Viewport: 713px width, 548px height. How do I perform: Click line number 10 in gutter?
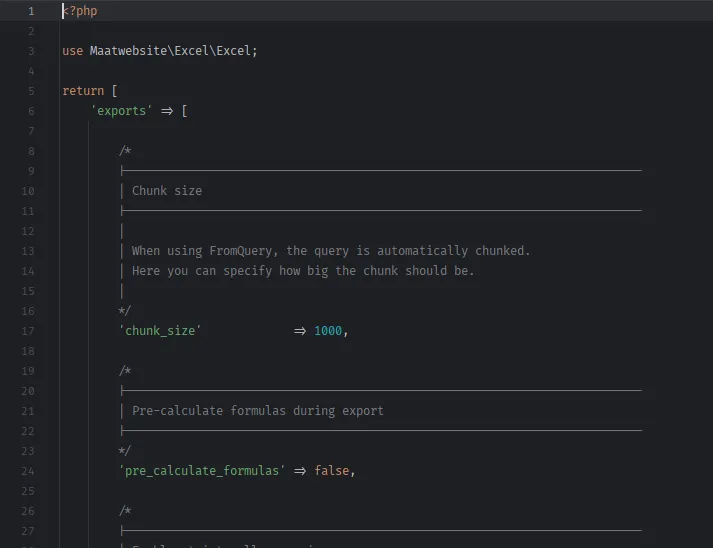pos(28,191)
